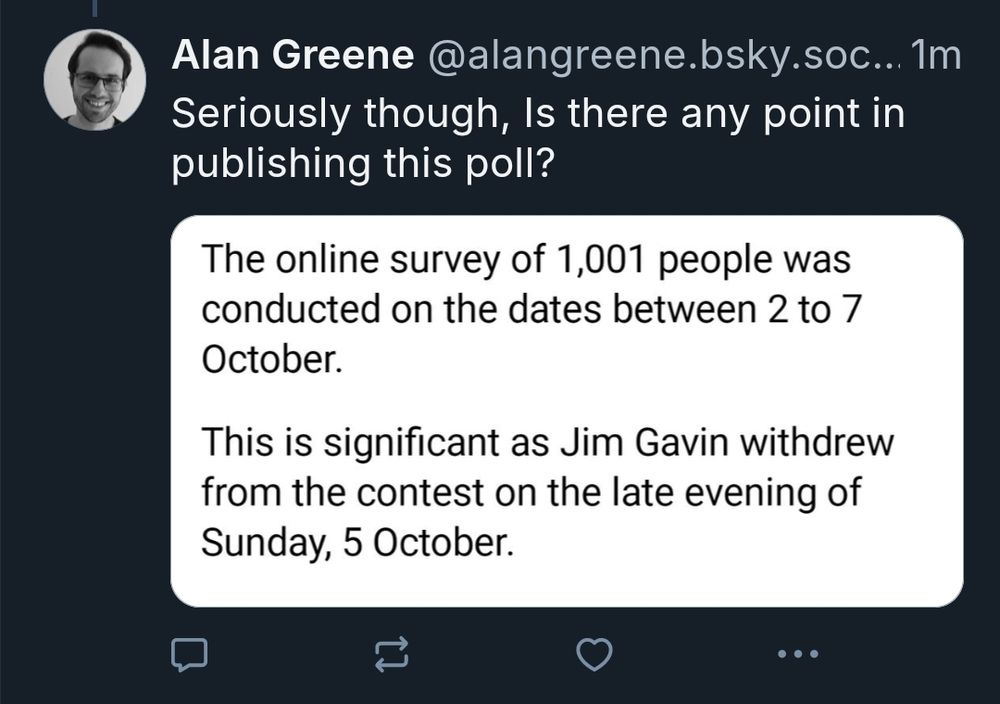Click the "publishing this poll?" line of the post
The width and height of the screenshot is (1000, 704).
pyautogui.click(x=362, y=164)
